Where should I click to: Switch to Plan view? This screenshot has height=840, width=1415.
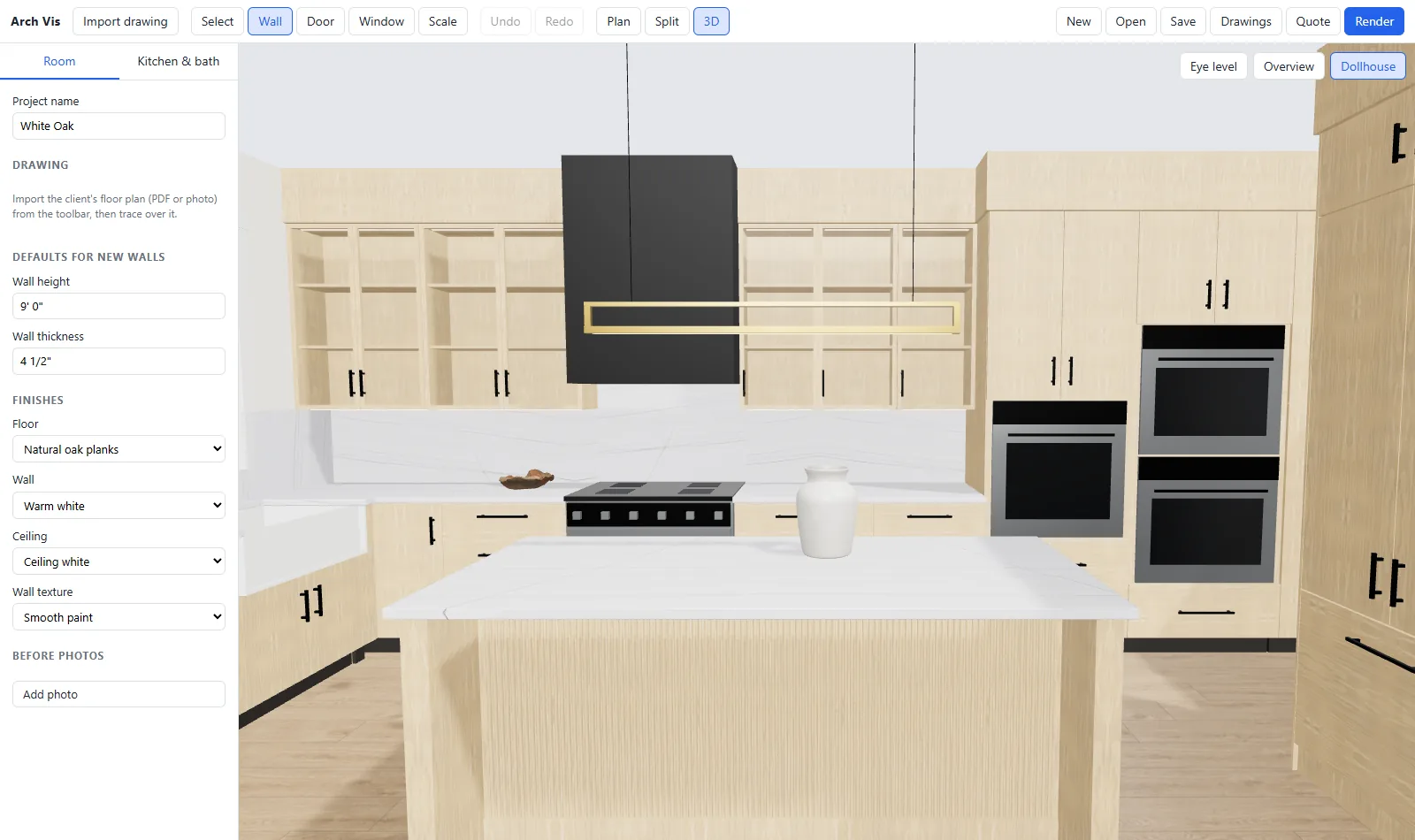(x=619, y=21)
